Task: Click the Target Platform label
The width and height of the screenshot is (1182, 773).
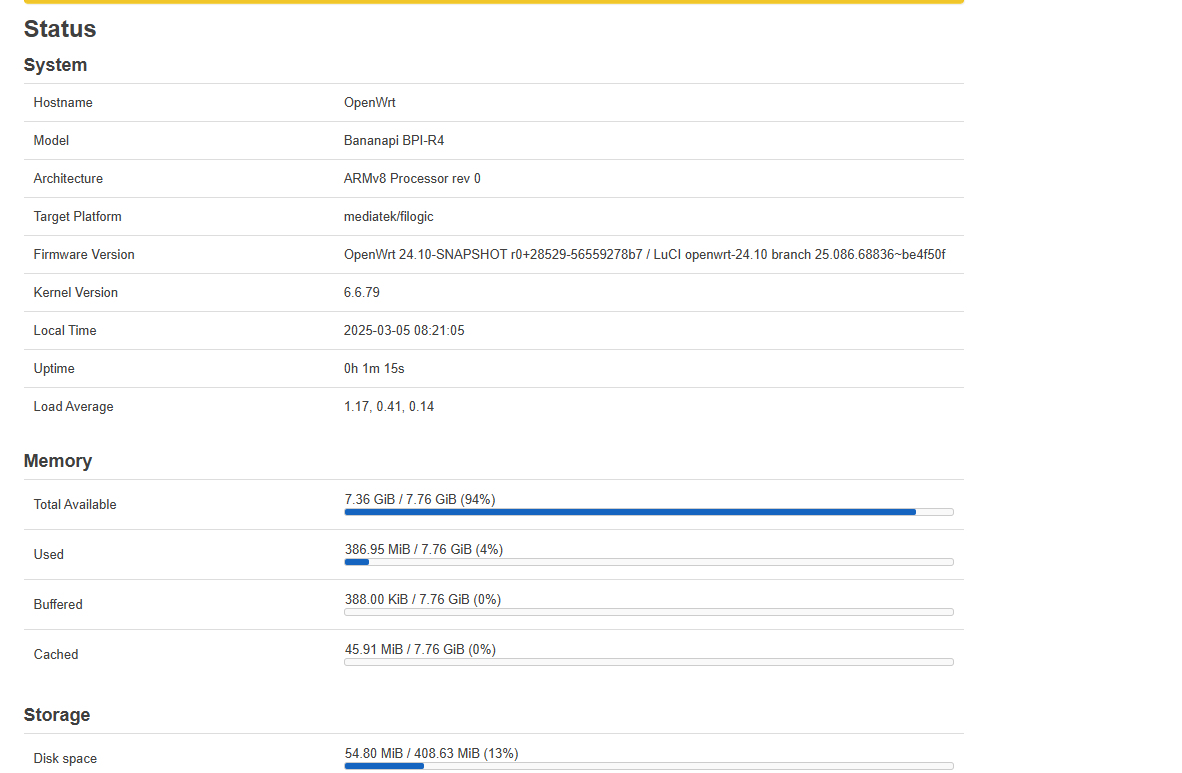Action: pyautogui.click(x=78, y=216)
